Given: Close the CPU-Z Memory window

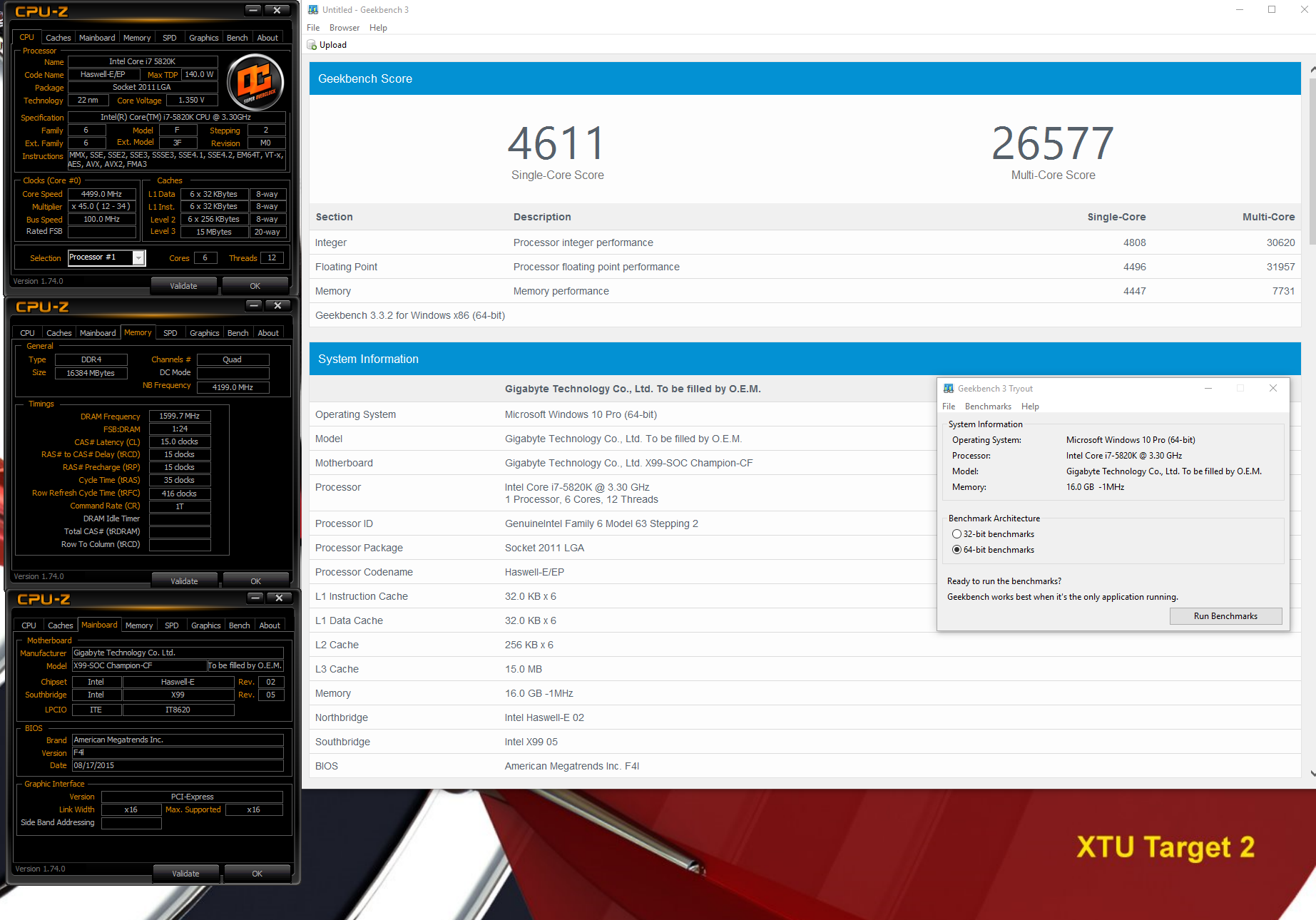Looking at the screenshot, I should (277, 305).
